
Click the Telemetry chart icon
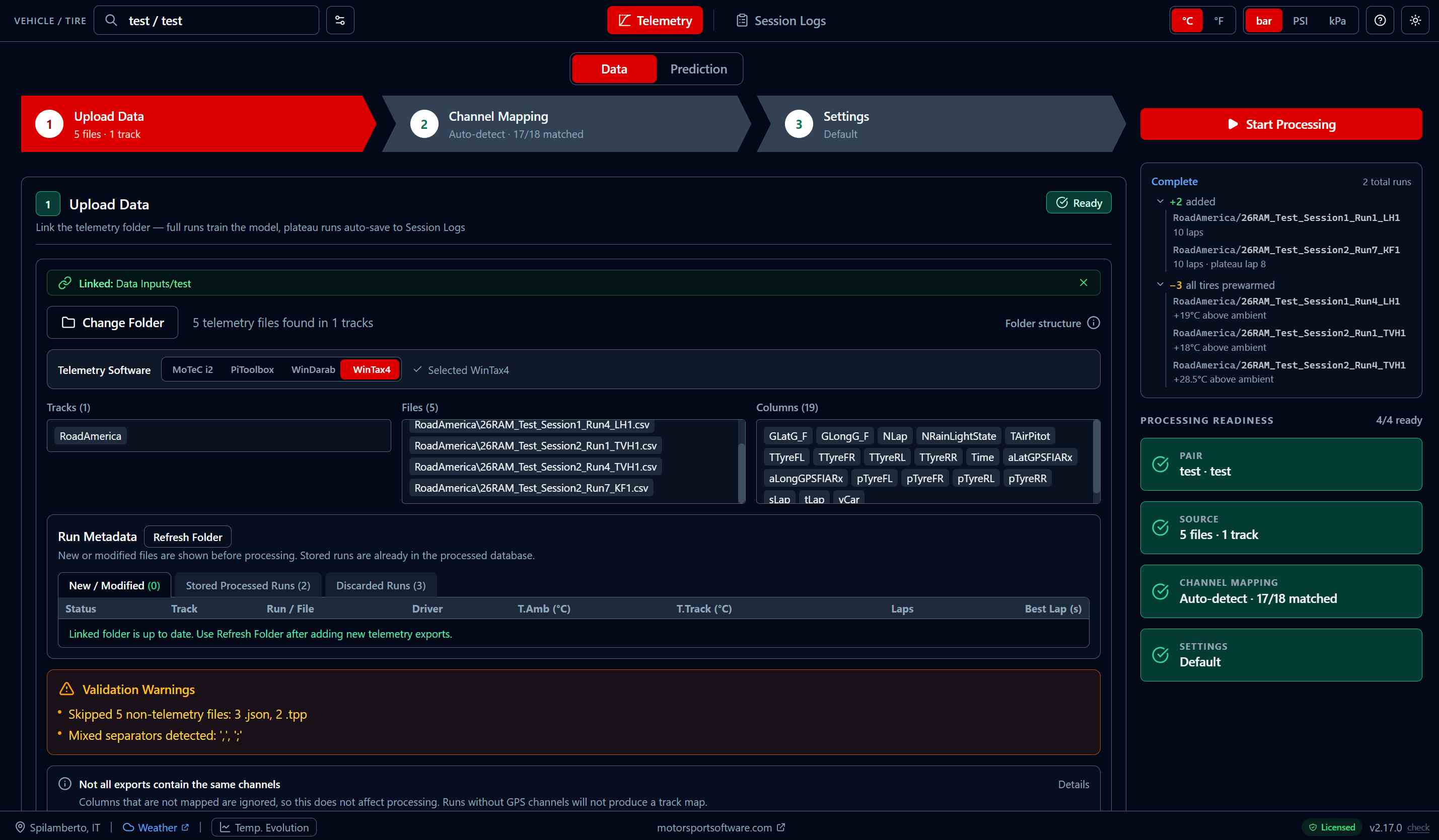(624, 21)
